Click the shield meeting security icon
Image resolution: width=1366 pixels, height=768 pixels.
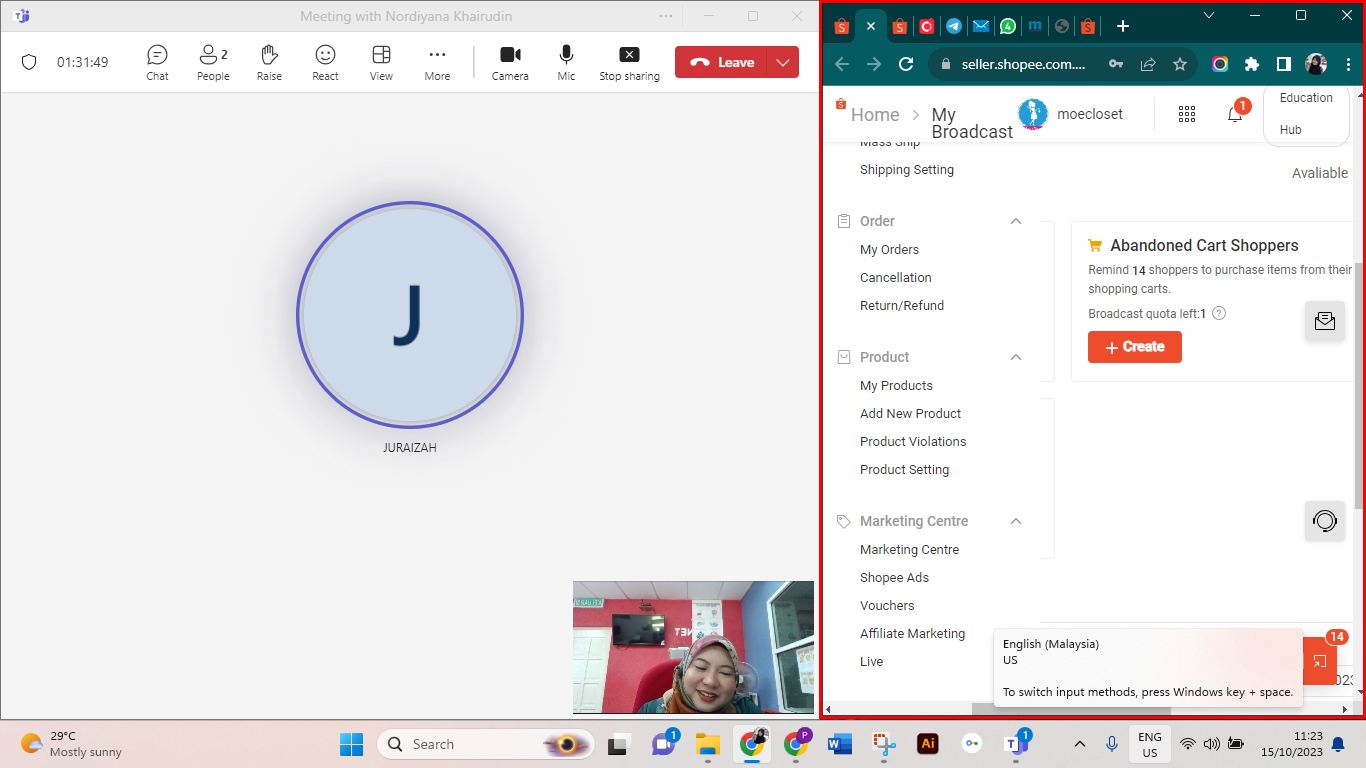[29, 62]
